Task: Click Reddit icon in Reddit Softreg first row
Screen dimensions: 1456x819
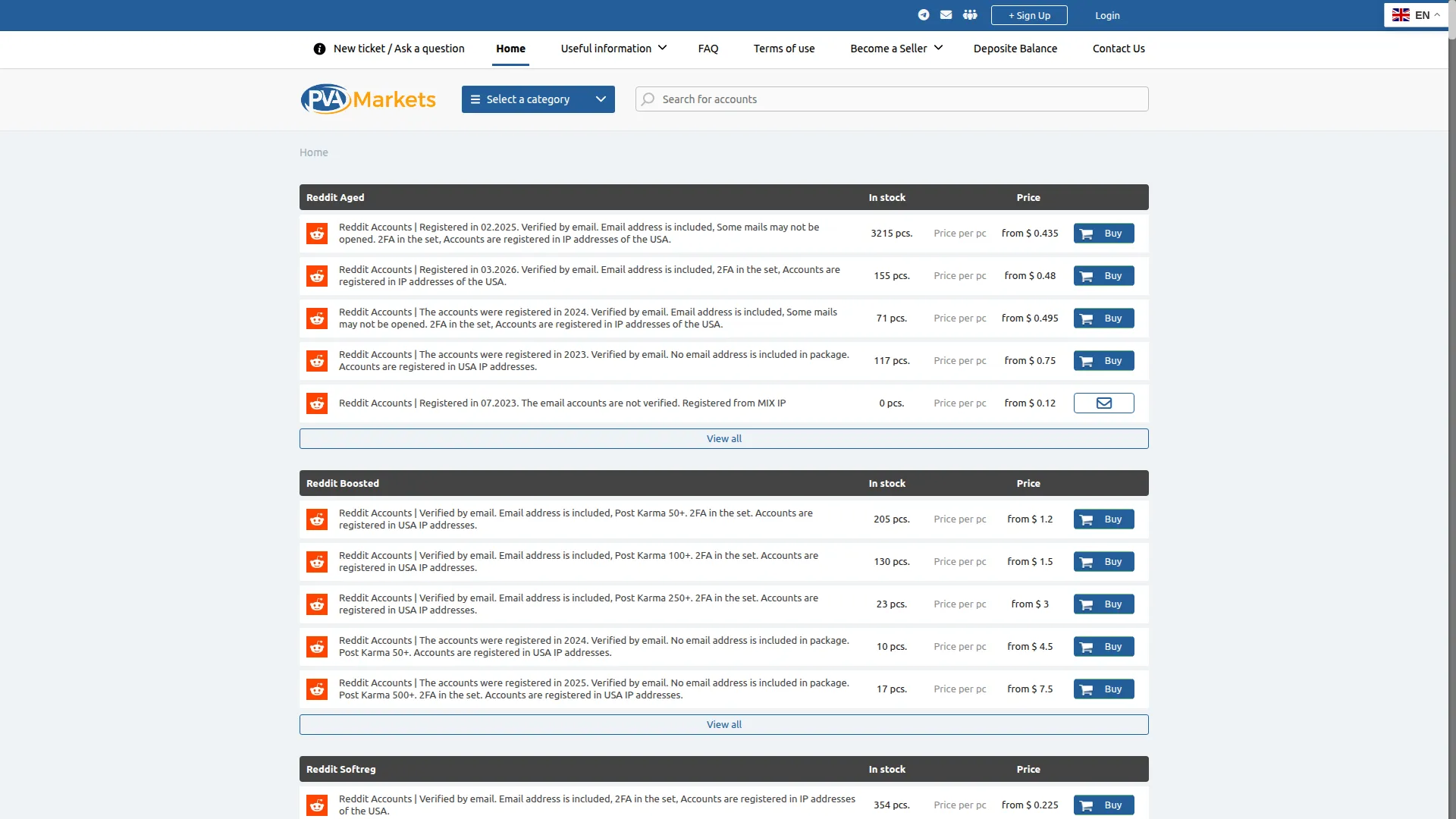Action: [x=317, y=805]
